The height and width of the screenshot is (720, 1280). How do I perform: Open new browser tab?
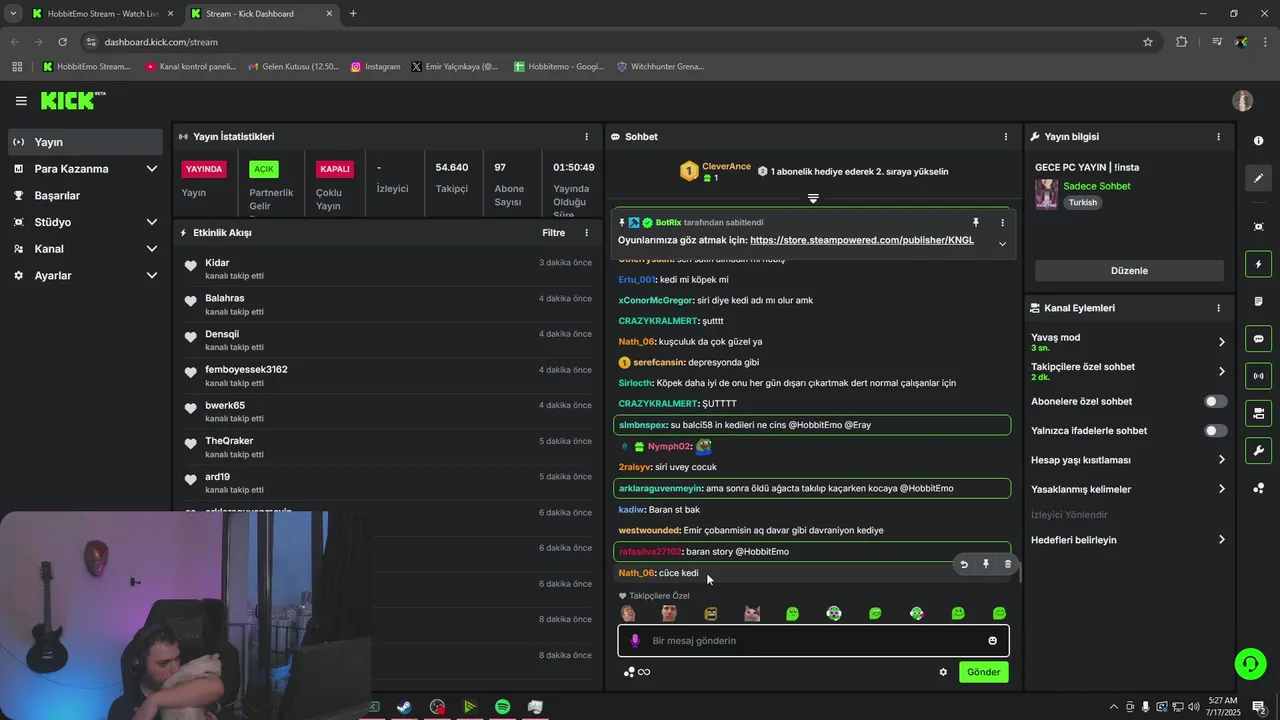coord(353,14)
